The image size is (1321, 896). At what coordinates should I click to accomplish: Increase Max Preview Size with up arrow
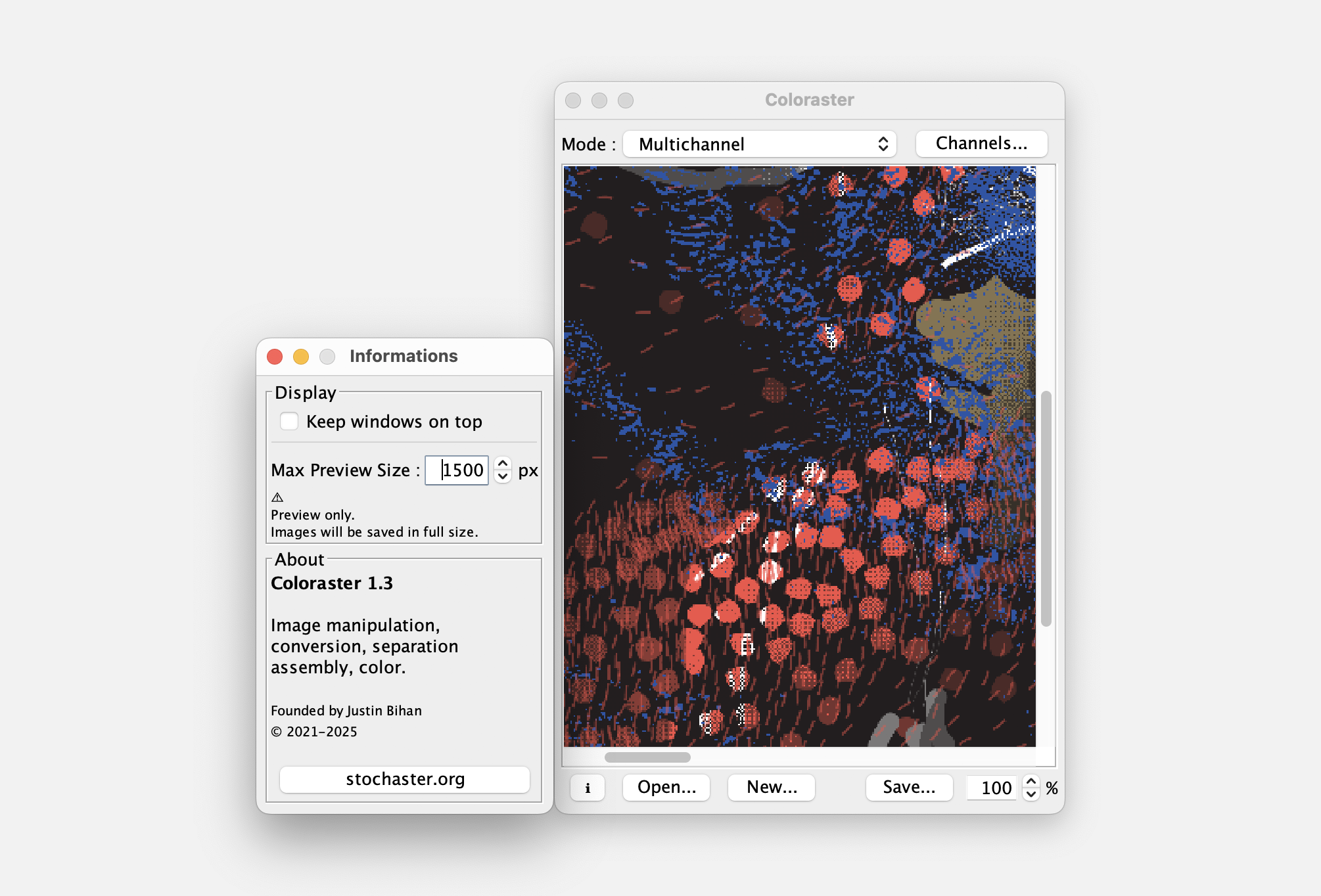coord(503,463)
